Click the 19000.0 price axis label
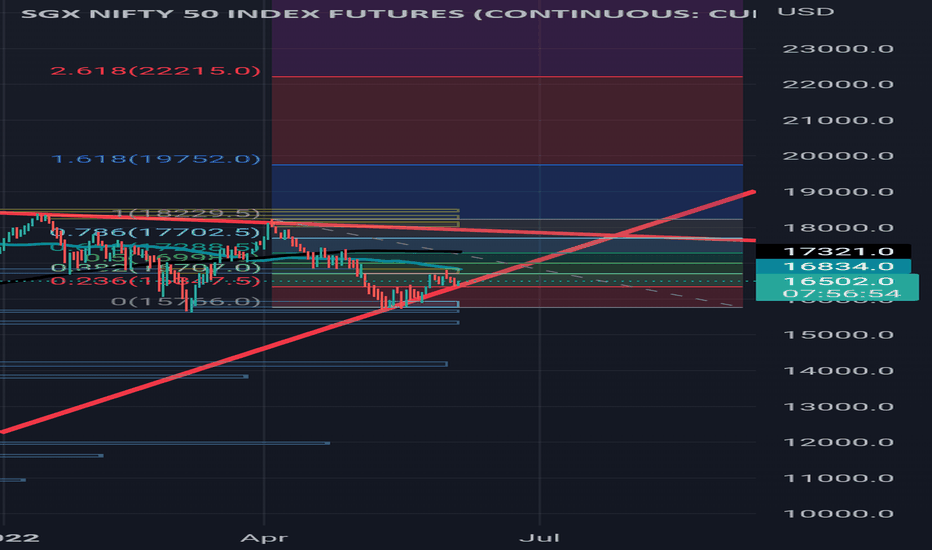Viewport: 932px width, 550px height. (x=838, y=192)
